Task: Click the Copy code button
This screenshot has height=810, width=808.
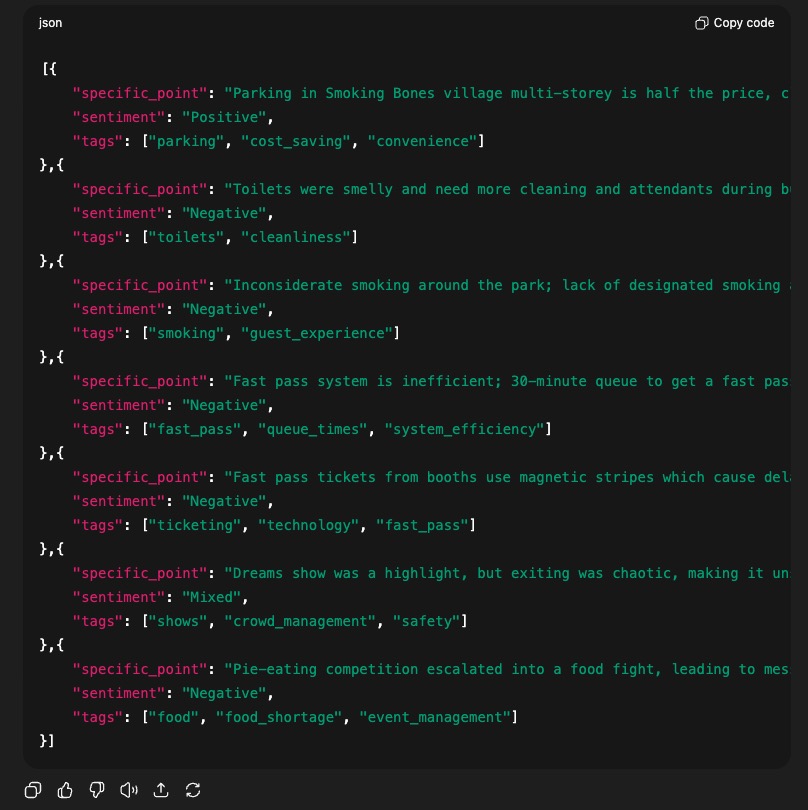Action: [x=735, y=22]
